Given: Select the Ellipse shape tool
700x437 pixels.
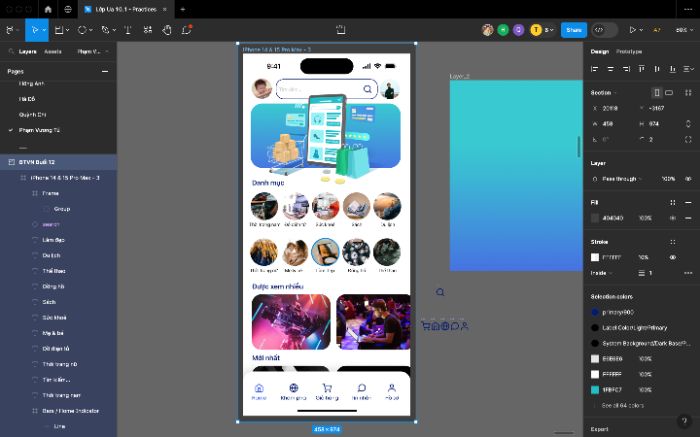Looking at the screenshot, I should click(82, 30).
